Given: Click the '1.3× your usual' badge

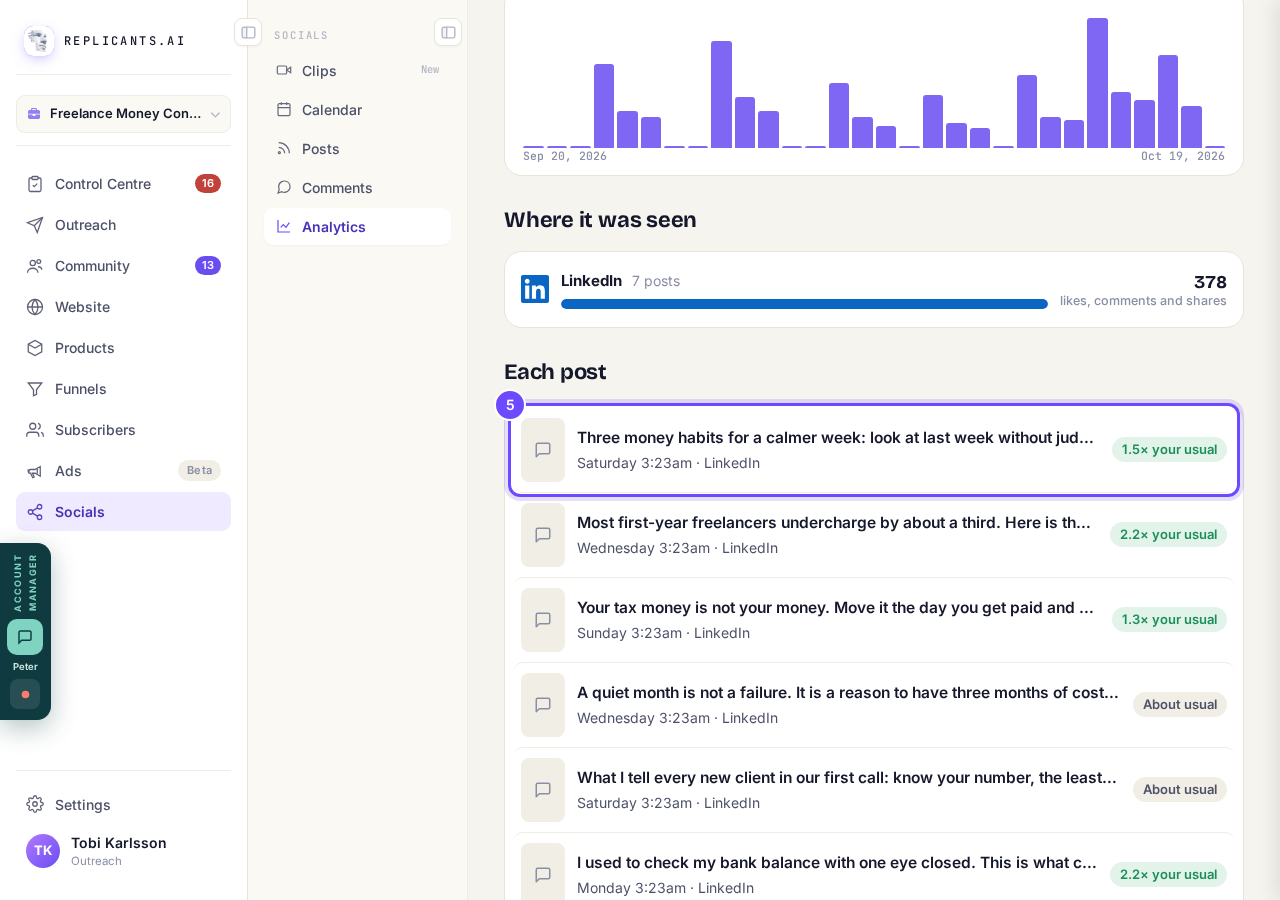Looking at the screenshot, I should (x=1169, y=620).
